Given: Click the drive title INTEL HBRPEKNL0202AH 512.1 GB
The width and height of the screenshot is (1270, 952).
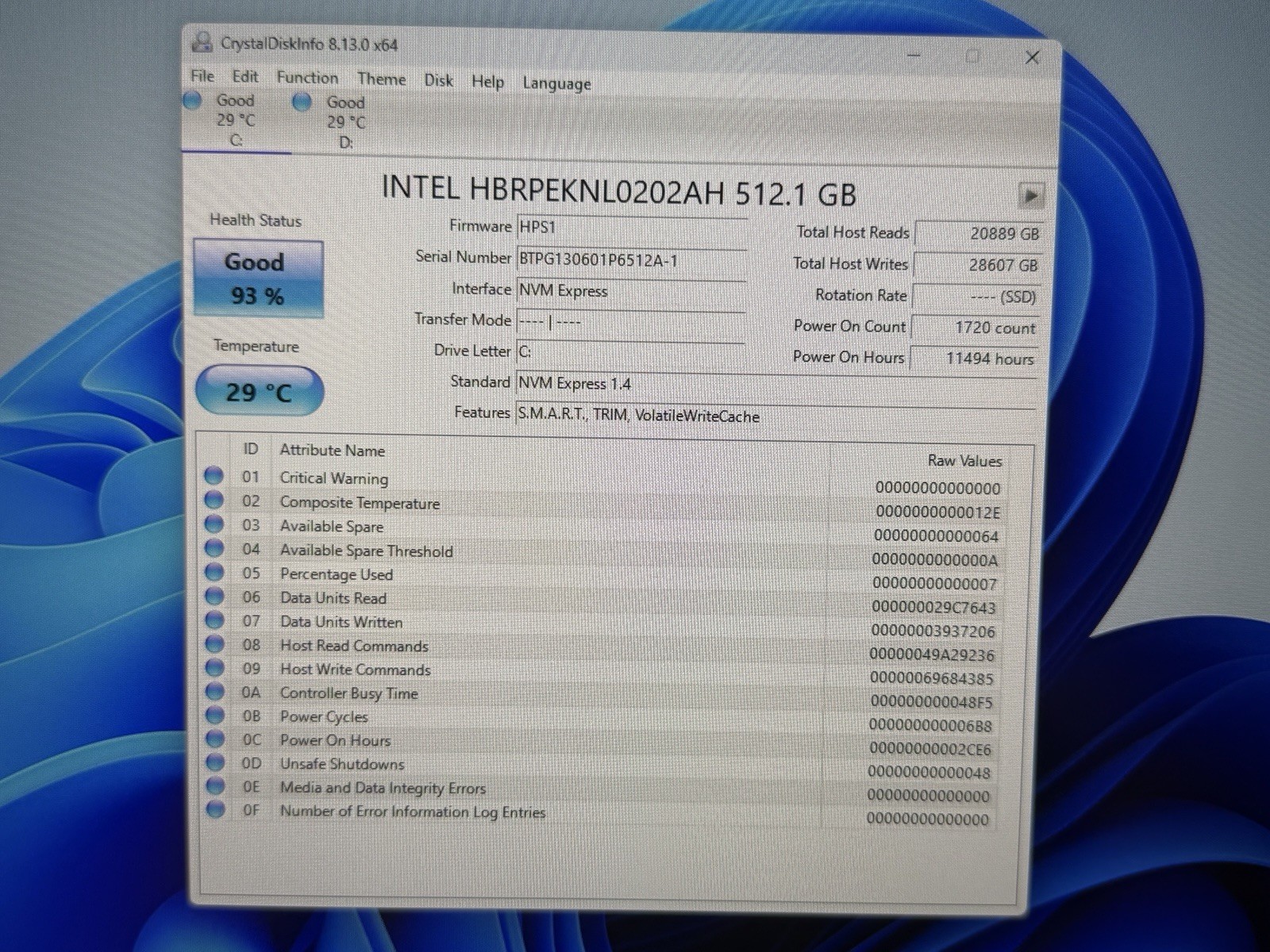Looking at the screenshot, I should [x=619, y=191].
